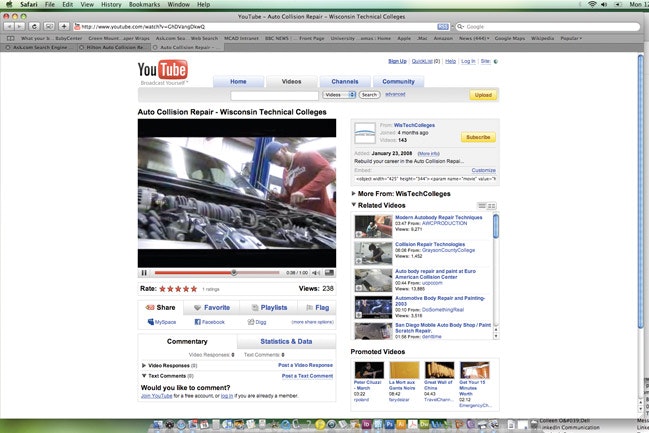Click Customize embed link
The width and height of the screenshot is (649, 433).
483,170
